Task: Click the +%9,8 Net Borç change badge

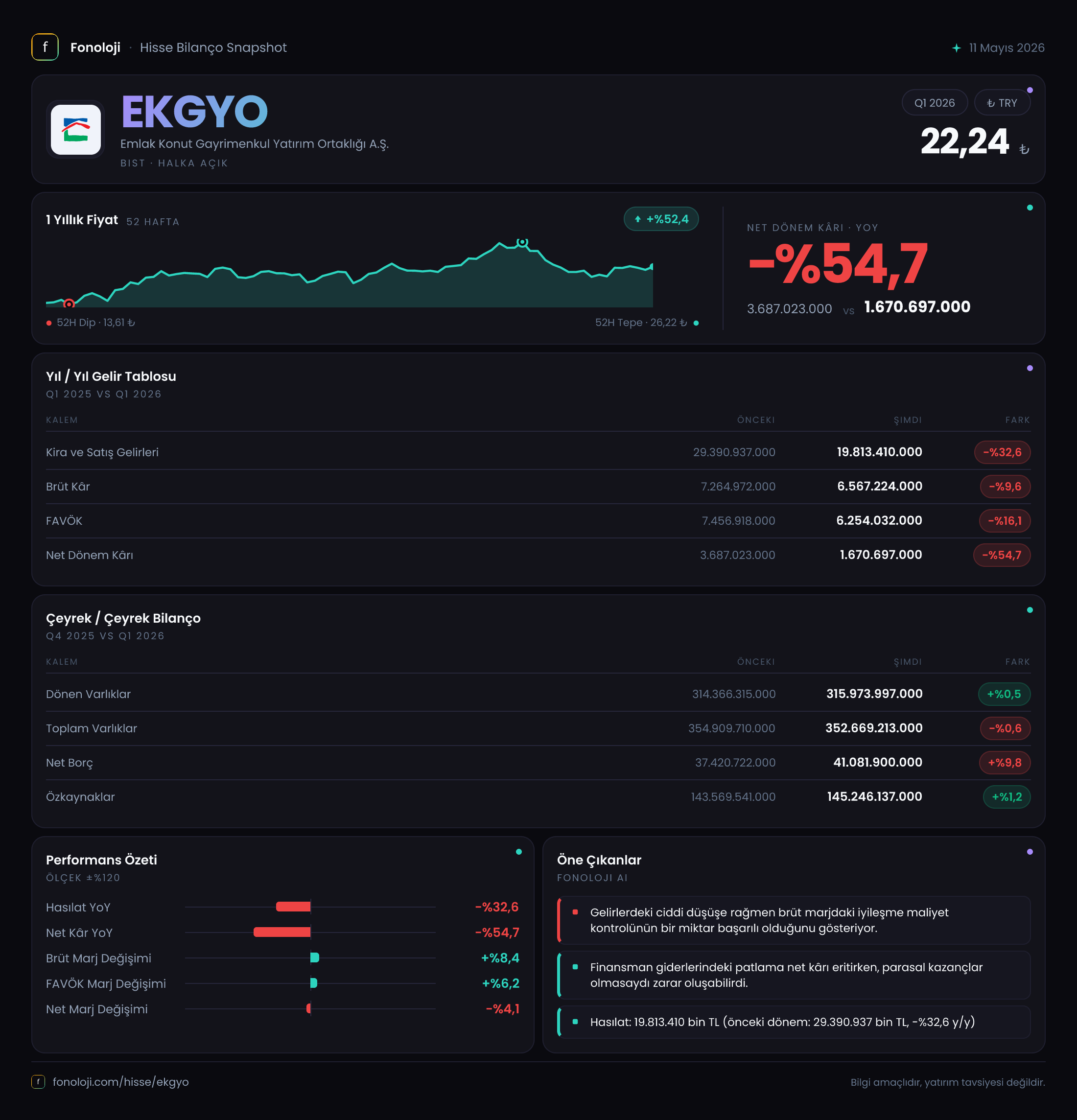Action: point(1005,762)
